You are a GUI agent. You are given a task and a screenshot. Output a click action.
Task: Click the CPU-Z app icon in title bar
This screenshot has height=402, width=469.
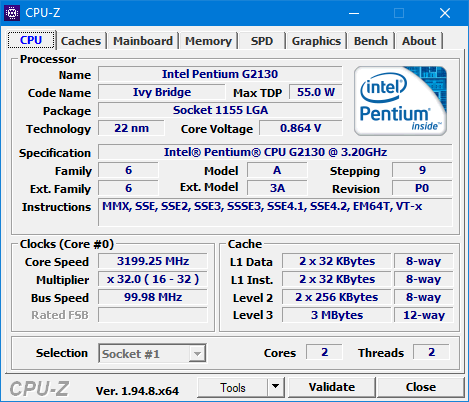point(12,13)
